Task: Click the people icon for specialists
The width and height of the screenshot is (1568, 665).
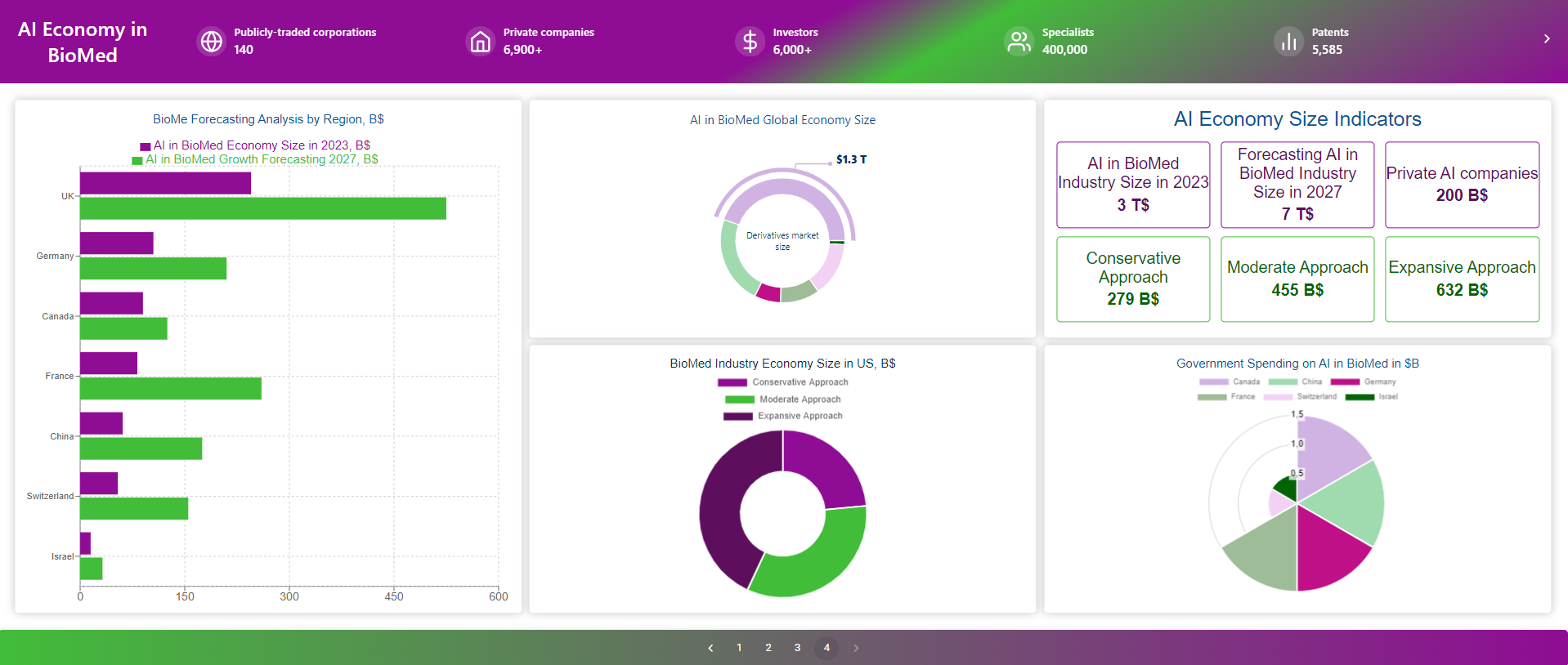Action: point(1019,41)
